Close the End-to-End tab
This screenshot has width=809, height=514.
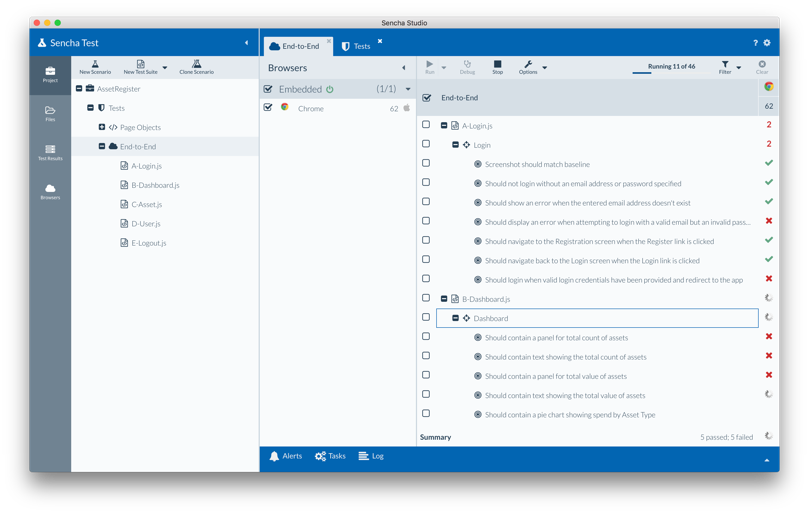coord(329,41)
